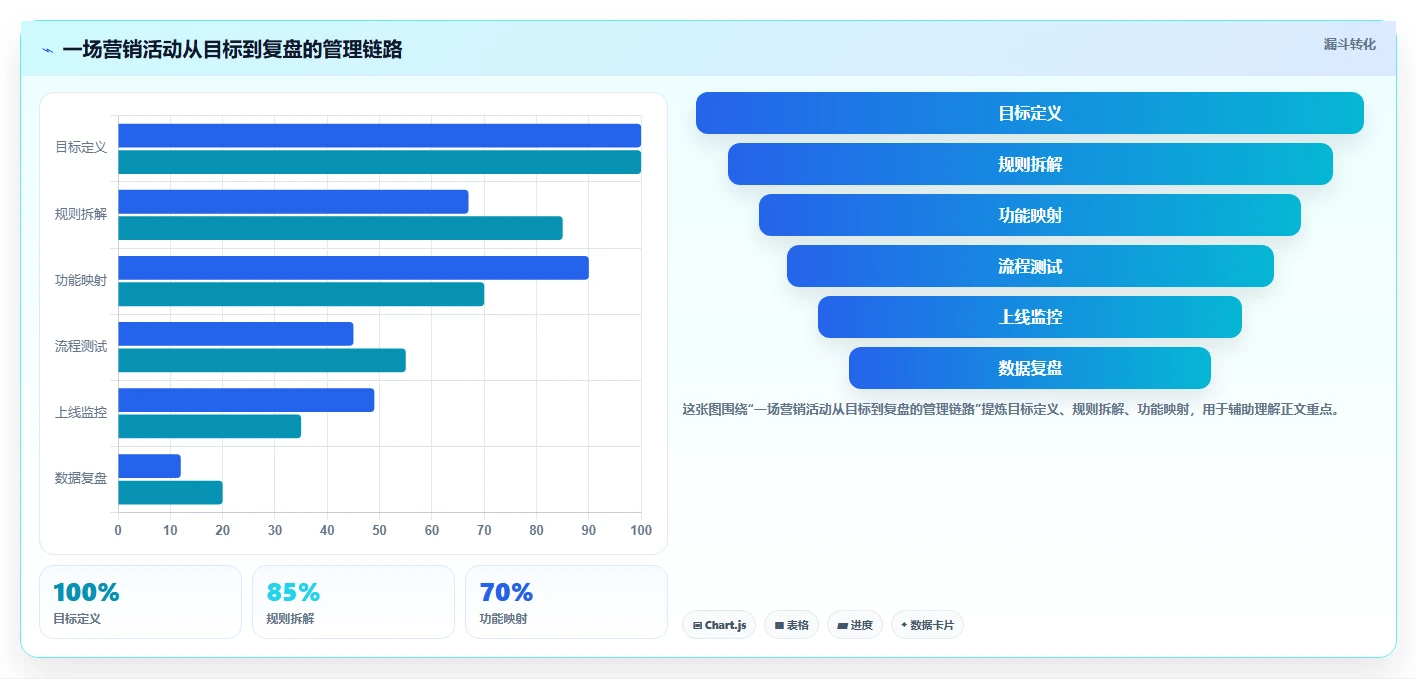1417x679 pixels.
Task: Choose the 上线监控 funnel stage
Action: point(1030,317)
